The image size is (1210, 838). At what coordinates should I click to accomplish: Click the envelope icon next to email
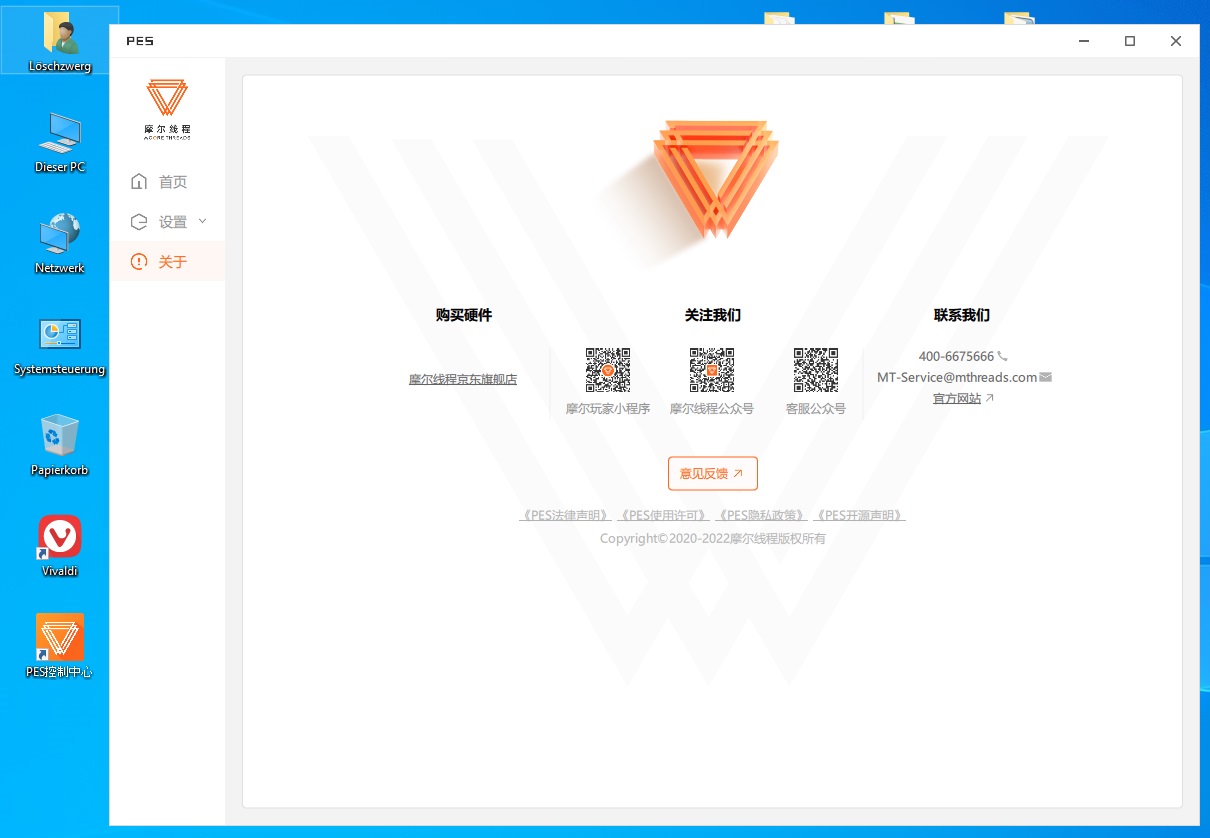tap(1046, 377)
